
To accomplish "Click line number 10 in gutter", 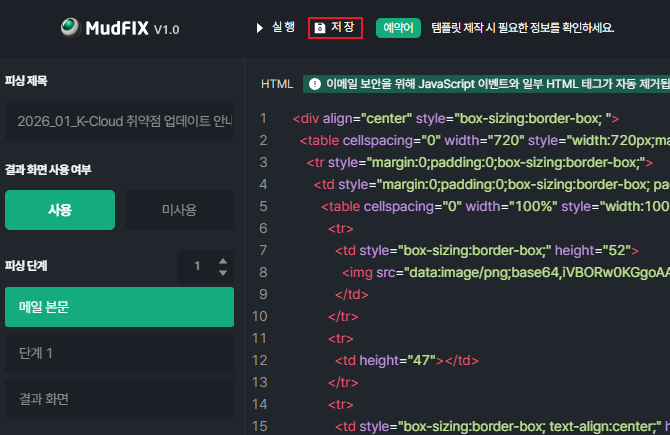I will click(x=259, y=316).
